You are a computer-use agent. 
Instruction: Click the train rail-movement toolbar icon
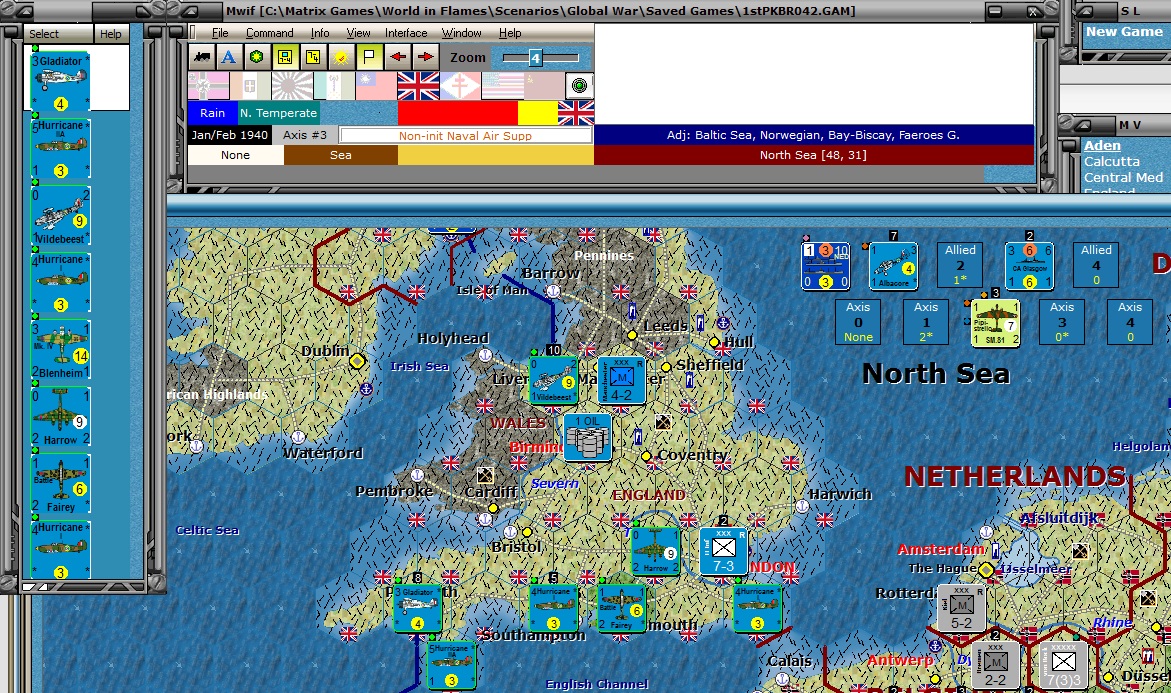click(202, 57)
